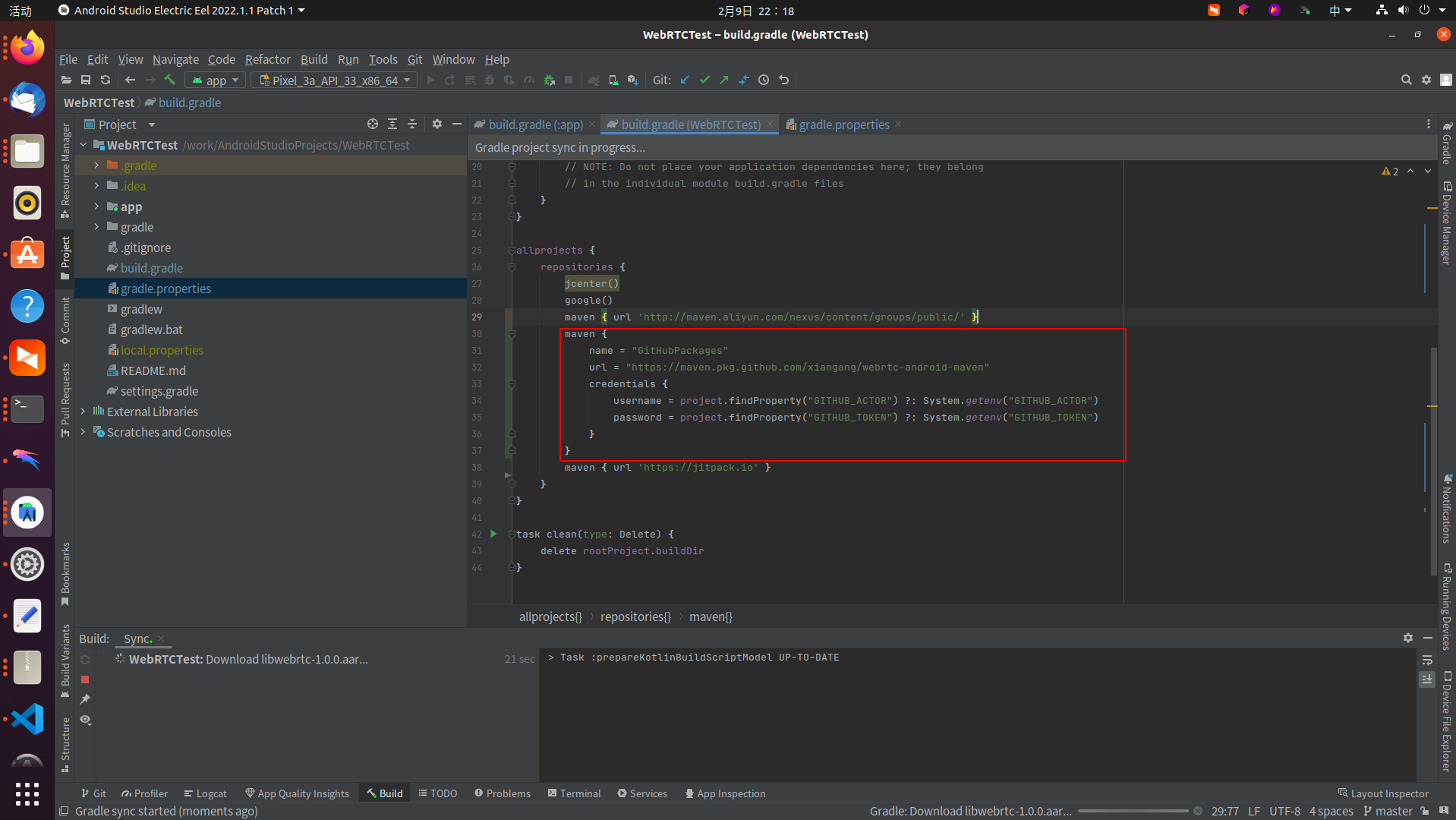The image size is (1456, 820).
Task: Stop Gradle sync red square button
Action: point(85,680)
